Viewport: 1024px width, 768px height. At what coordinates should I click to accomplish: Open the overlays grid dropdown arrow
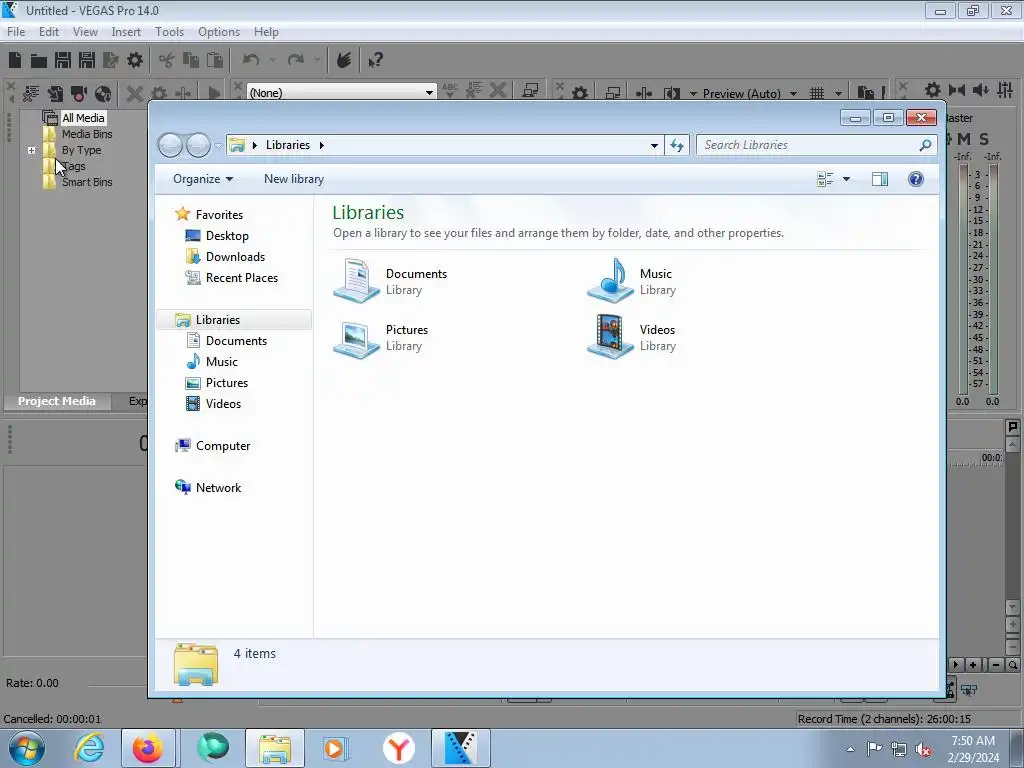(x=838, y=94)
